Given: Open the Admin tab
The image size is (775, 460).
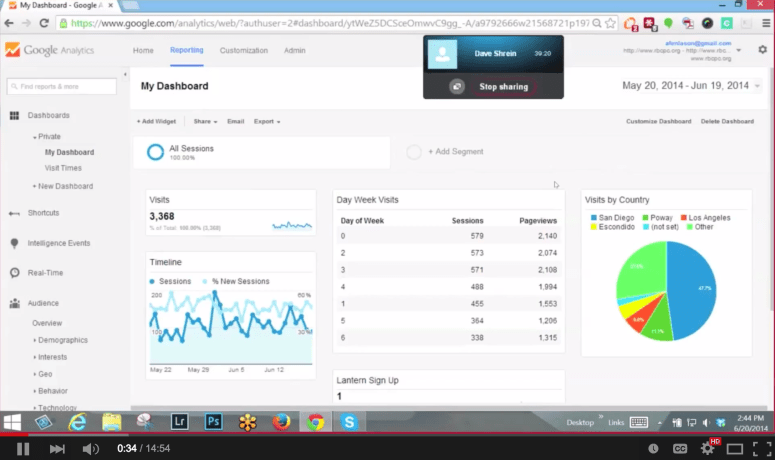Looking at the screenshot, I should 295,50.
